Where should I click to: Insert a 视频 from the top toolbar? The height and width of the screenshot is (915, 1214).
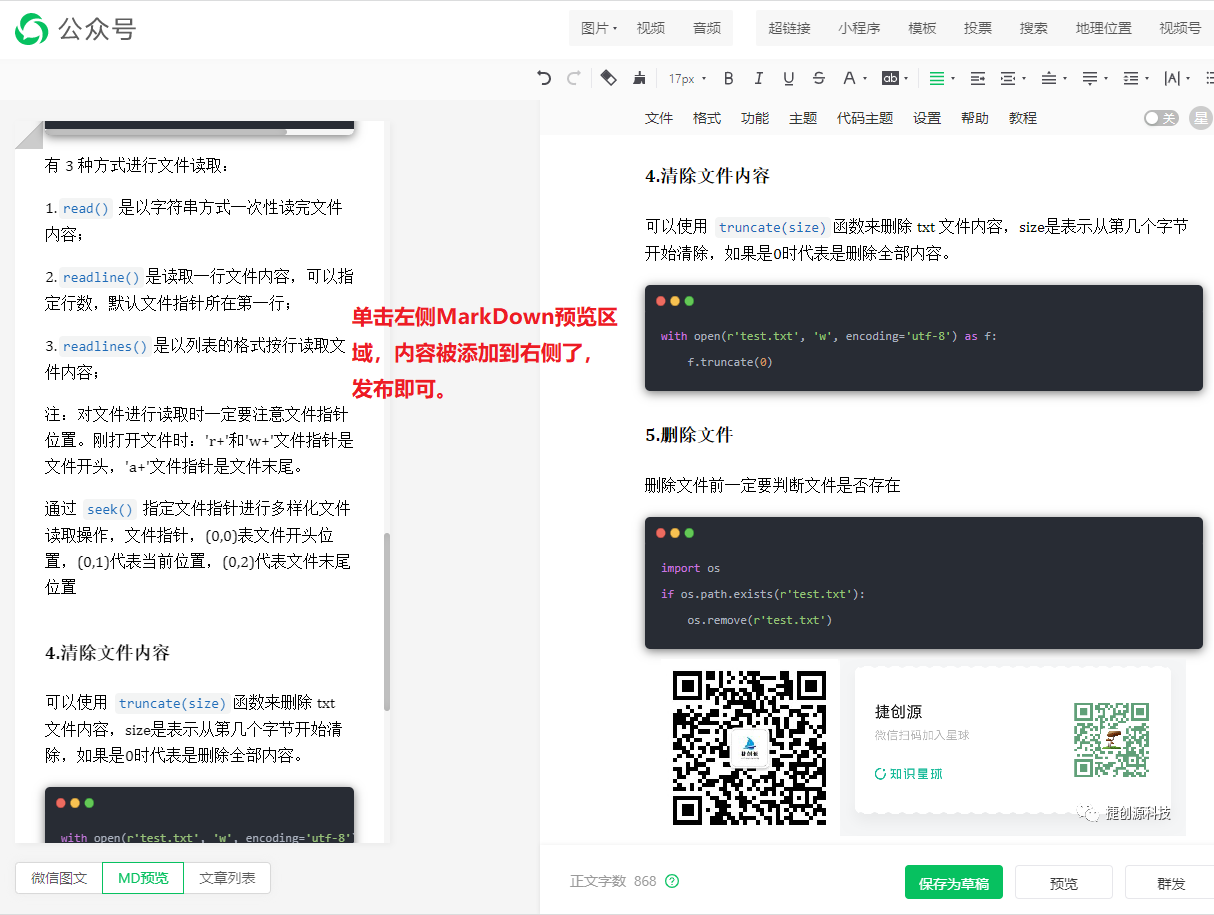[651, 28]
